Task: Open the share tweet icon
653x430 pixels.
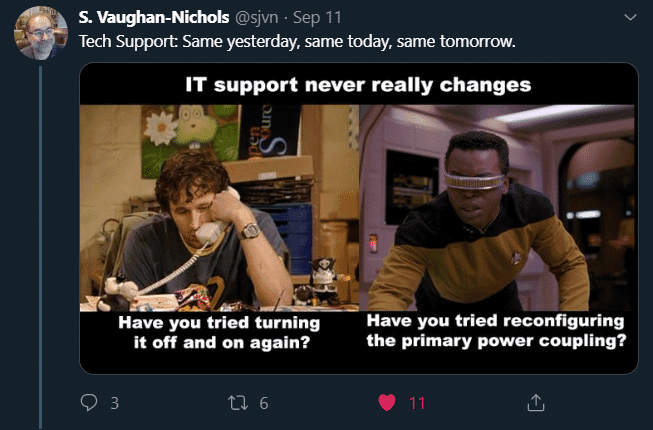Action: click(x=536, y=403)
